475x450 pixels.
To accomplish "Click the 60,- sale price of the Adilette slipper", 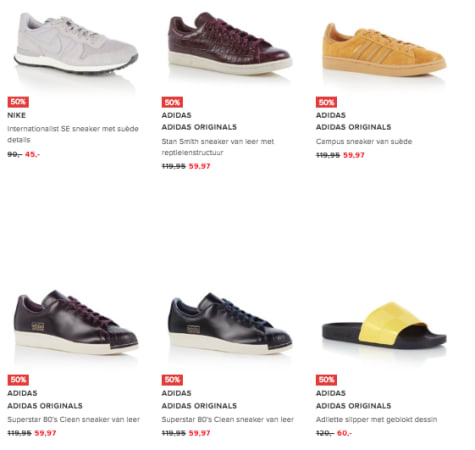I will click(x=344, y=433).
